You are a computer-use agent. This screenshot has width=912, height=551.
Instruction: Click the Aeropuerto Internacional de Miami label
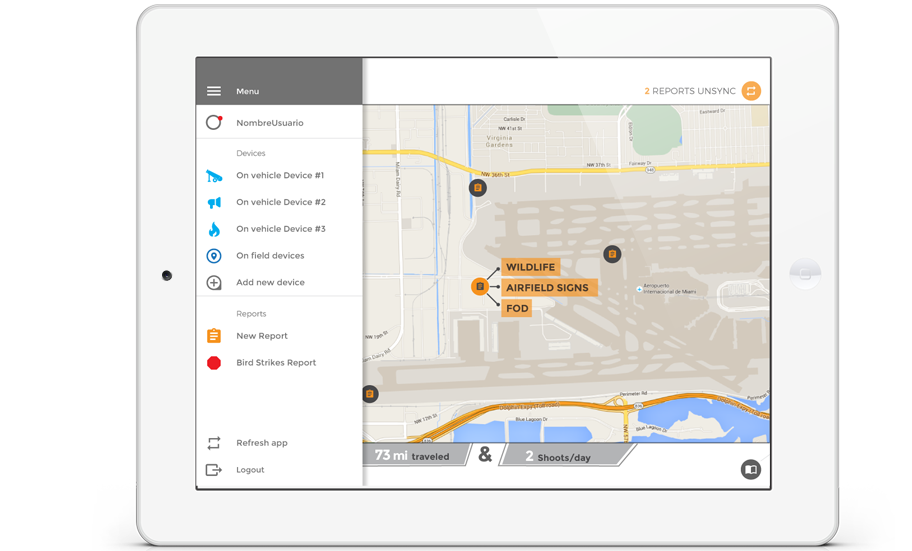(669, 289)
